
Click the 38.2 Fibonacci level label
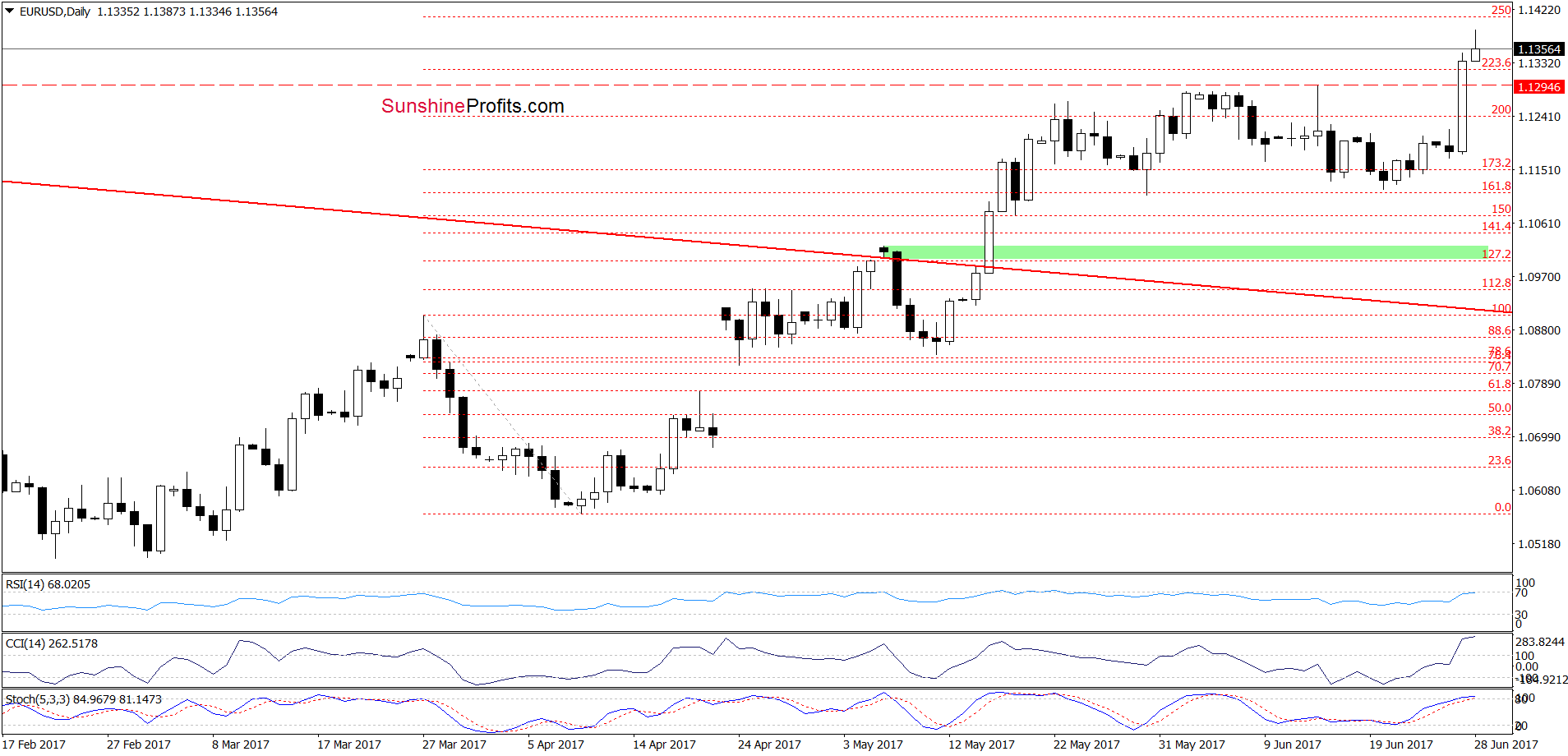click(x=1499, y=431)
